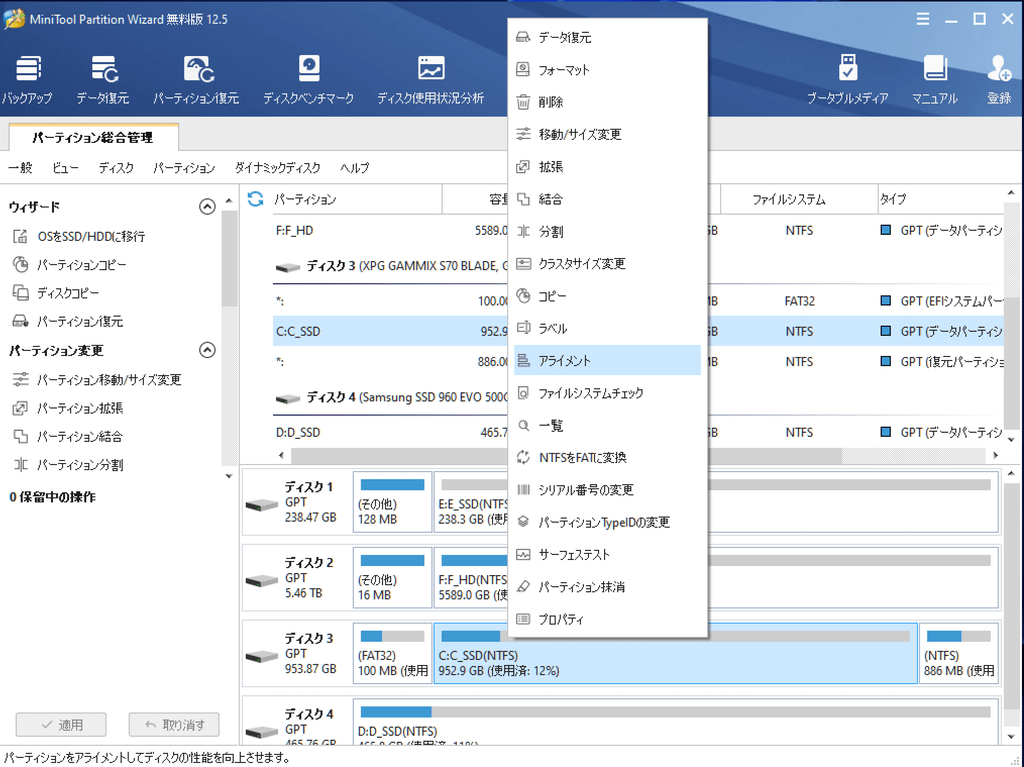Image resolution: width=1024 pixels, height=767 pixels.
Task: Choose シリアル番号の変更 in the context menu
Action: 607,489
